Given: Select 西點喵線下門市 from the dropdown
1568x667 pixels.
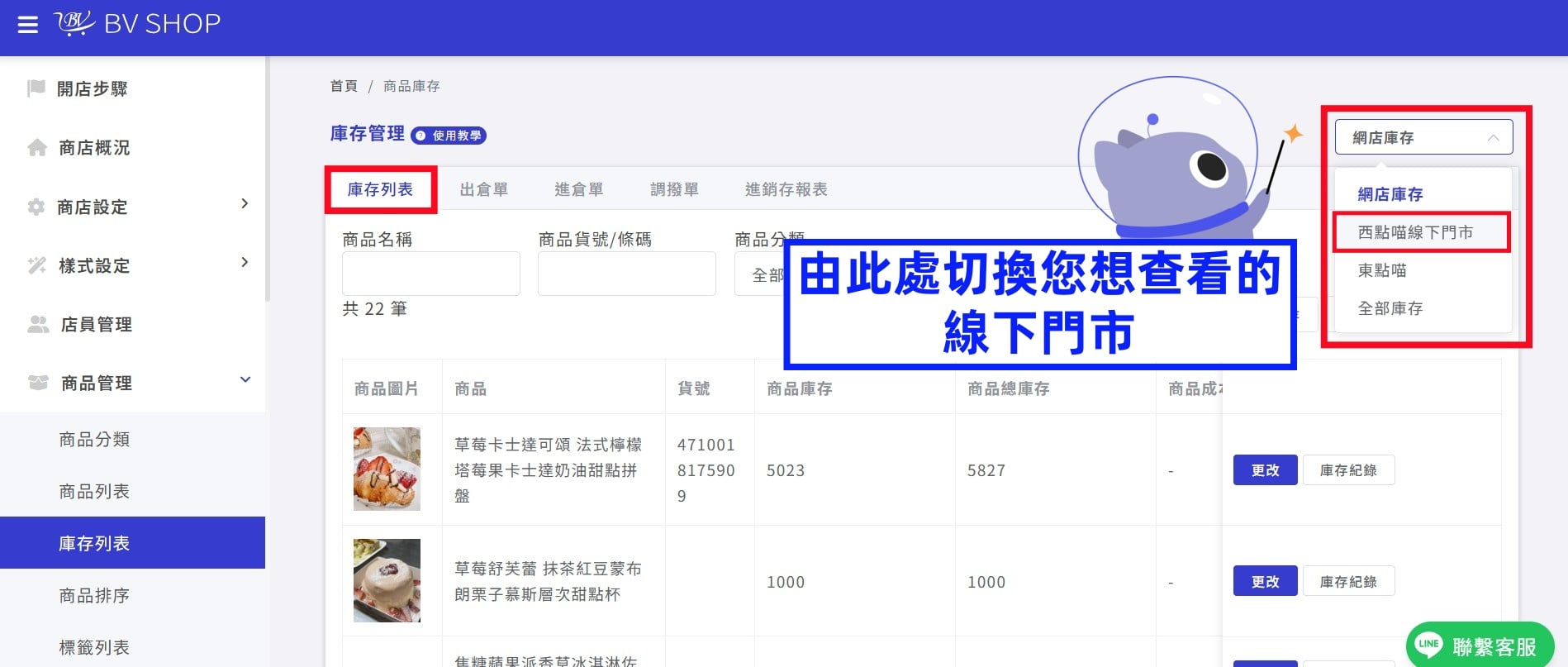Looking at the screenshot, I should coord(1423,232).
